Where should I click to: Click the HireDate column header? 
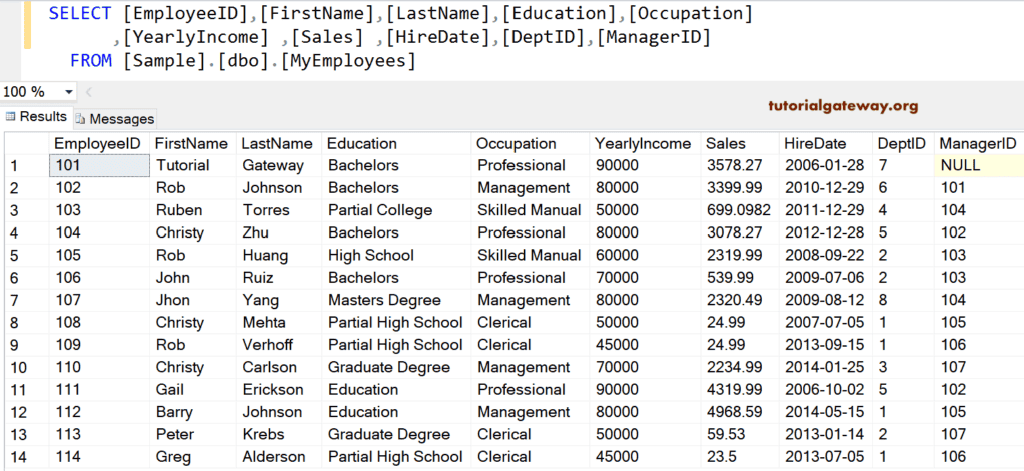(x=825, y=143)
